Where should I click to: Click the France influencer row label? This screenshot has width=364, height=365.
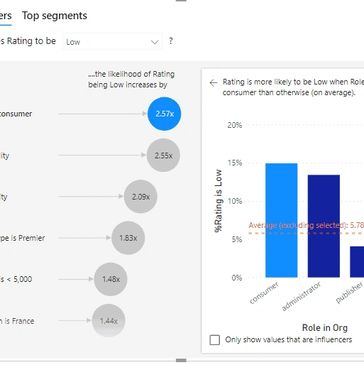coord(17,321)
